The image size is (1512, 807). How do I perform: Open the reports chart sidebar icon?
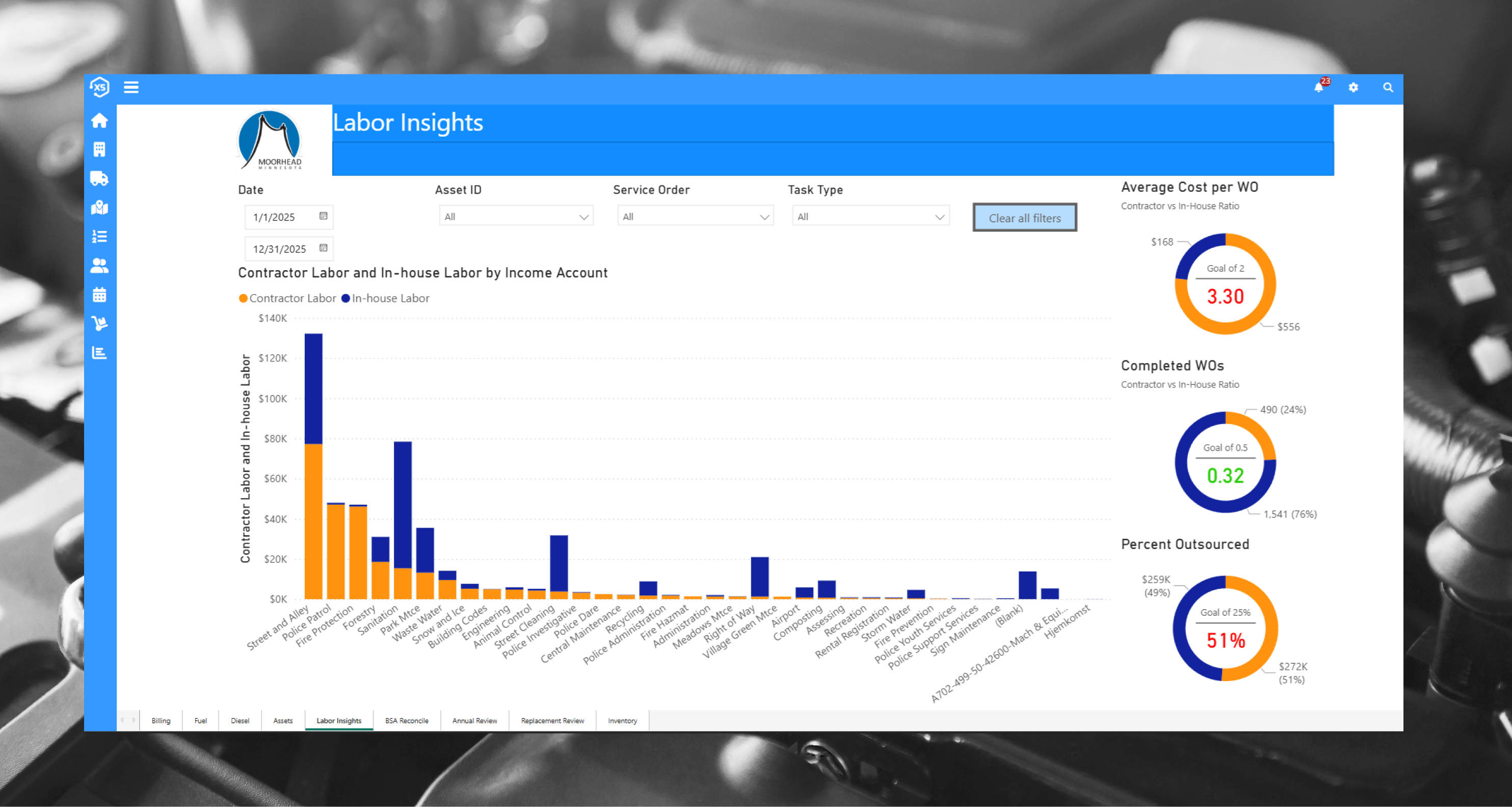(x=99, y=352)
